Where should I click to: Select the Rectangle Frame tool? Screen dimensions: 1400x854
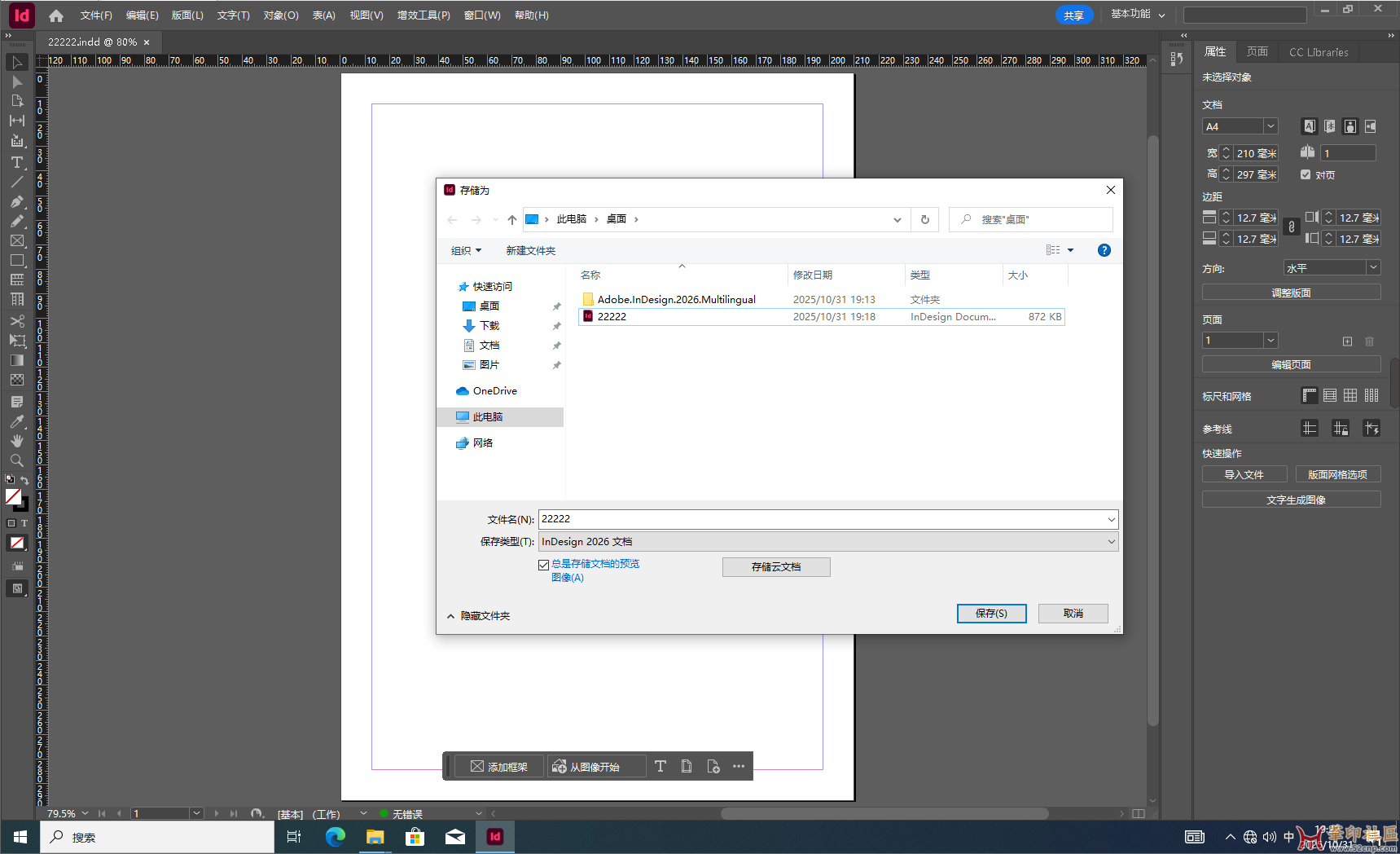tap(16, 240)
